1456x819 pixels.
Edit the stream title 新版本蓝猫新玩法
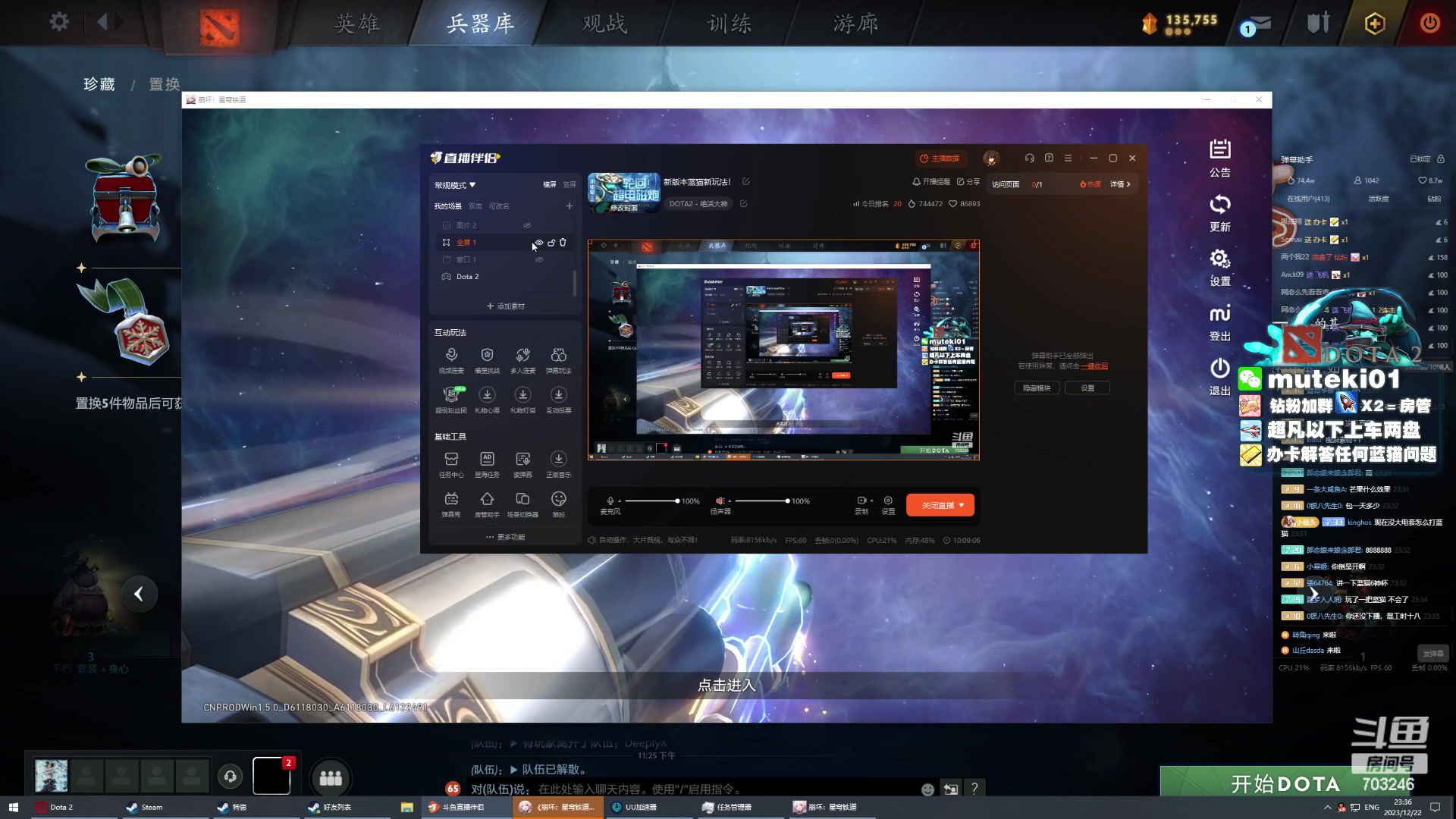tap(745, 181)
